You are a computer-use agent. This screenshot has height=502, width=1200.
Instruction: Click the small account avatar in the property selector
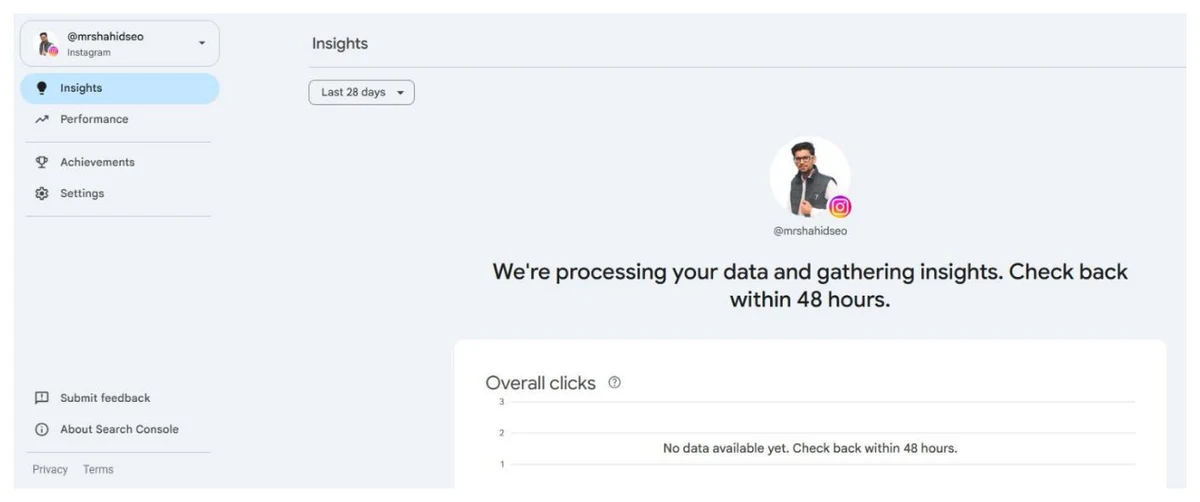point(46,44)
